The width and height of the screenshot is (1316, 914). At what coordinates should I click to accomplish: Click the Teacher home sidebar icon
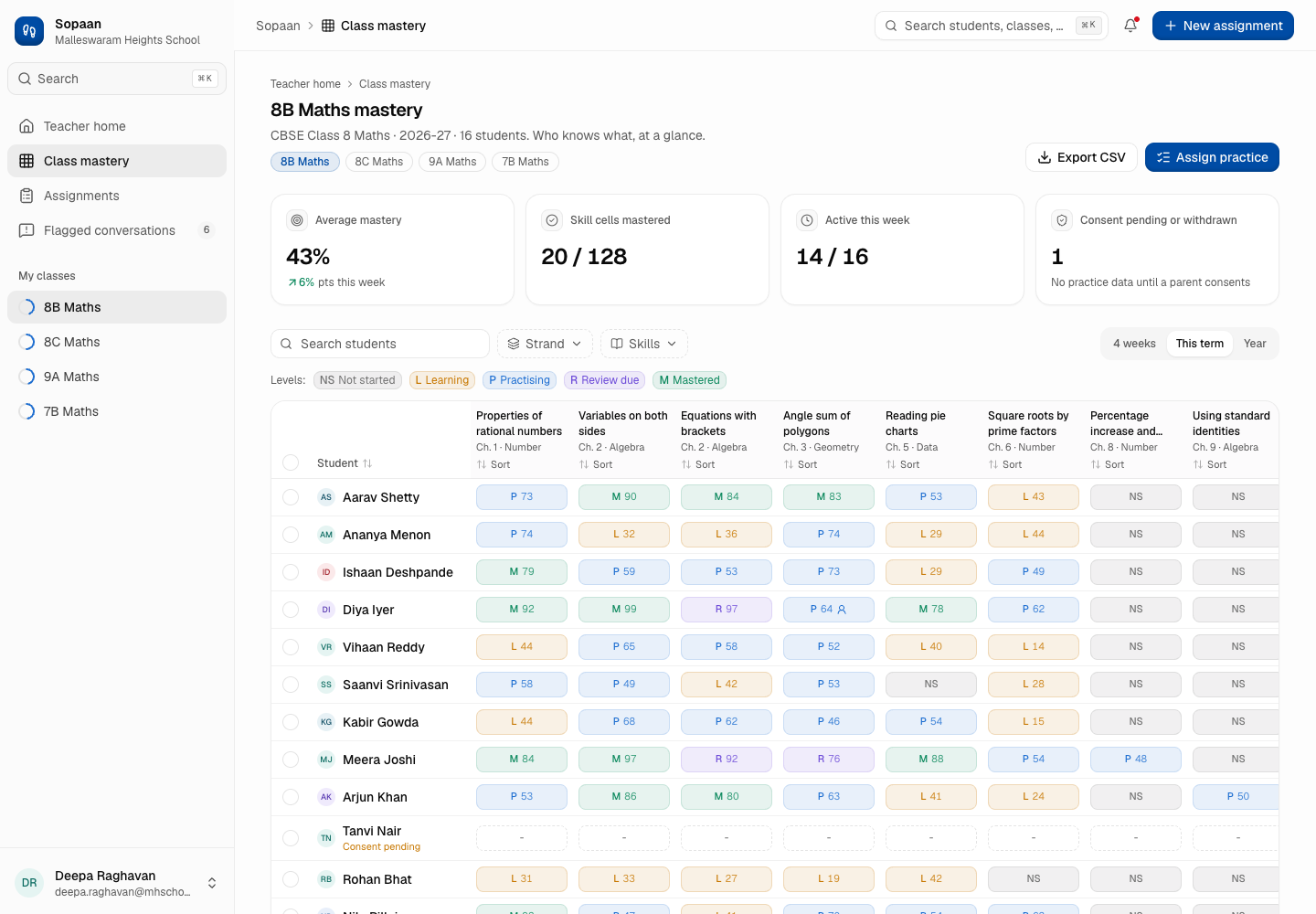click(27, 126)
